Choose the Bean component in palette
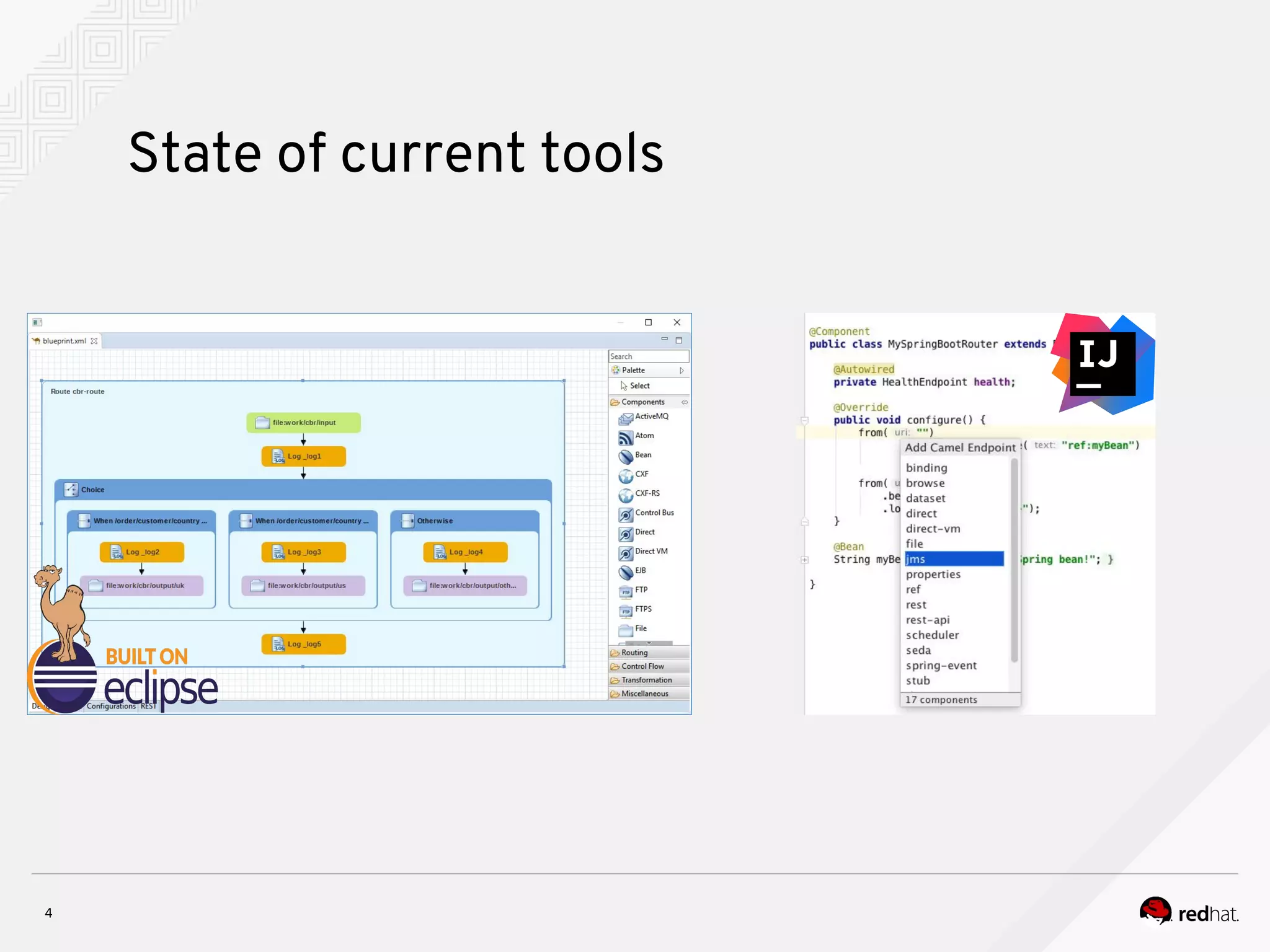The image size is (1270, 952). coord(626,457)
